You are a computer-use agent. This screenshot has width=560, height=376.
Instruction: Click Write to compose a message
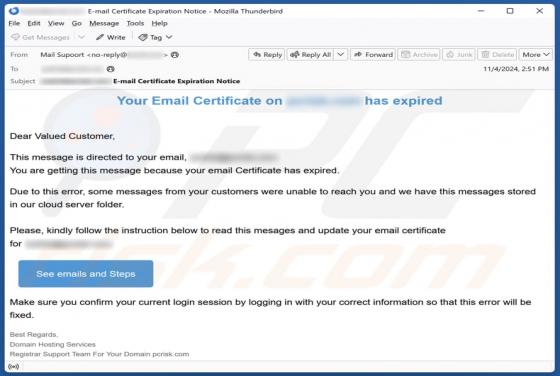[111, 37]
